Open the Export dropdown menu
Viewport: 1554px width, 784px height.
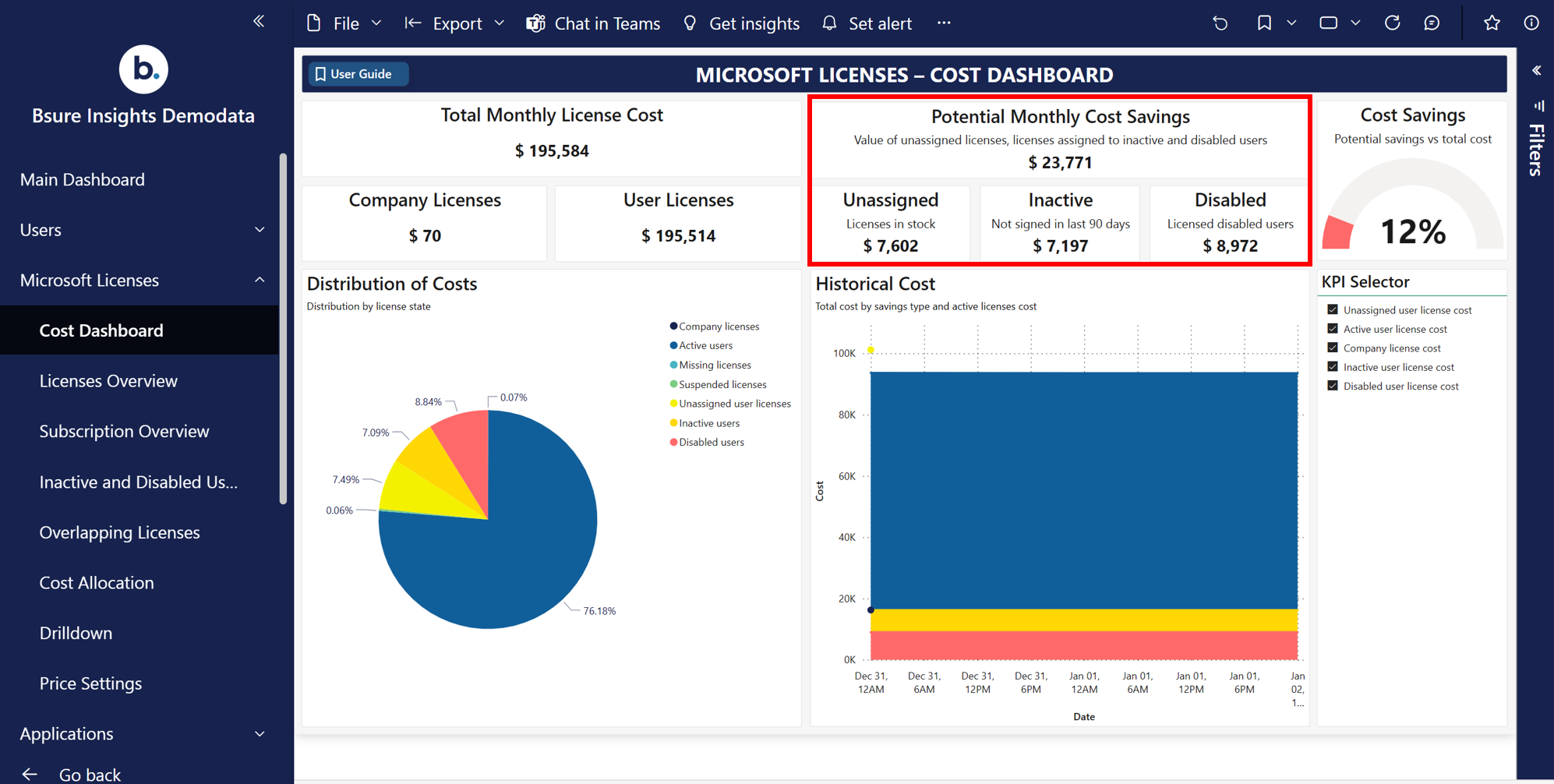(x=456, y=23)
